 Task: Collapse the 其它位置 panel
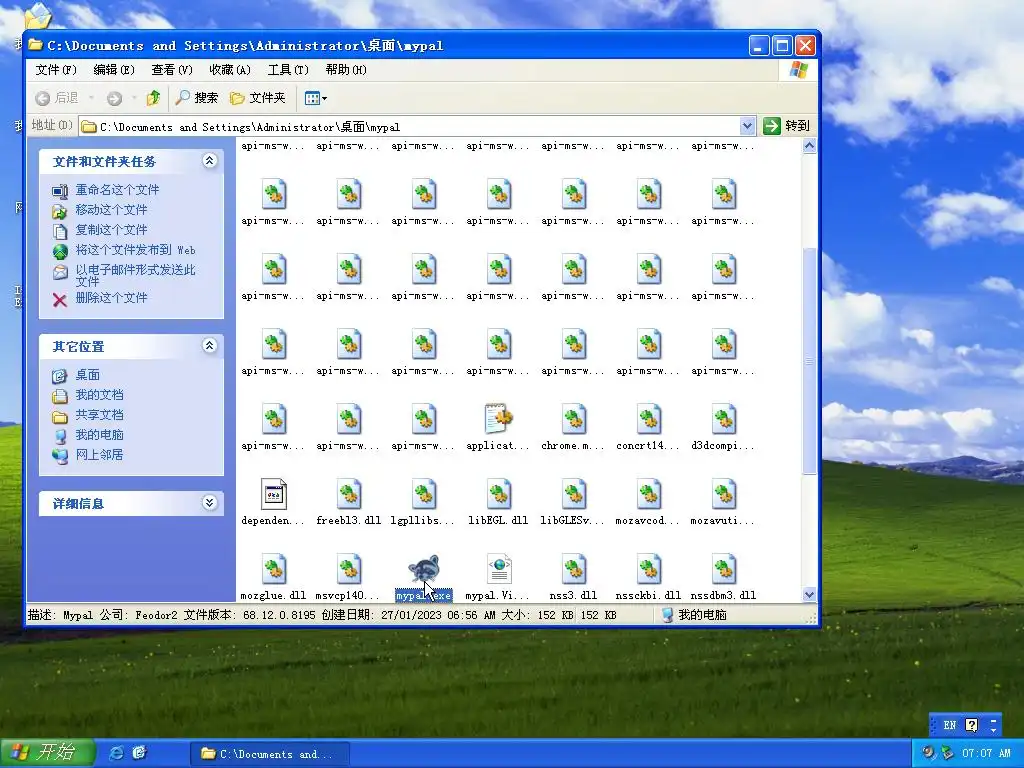click(x=210, y=345)
